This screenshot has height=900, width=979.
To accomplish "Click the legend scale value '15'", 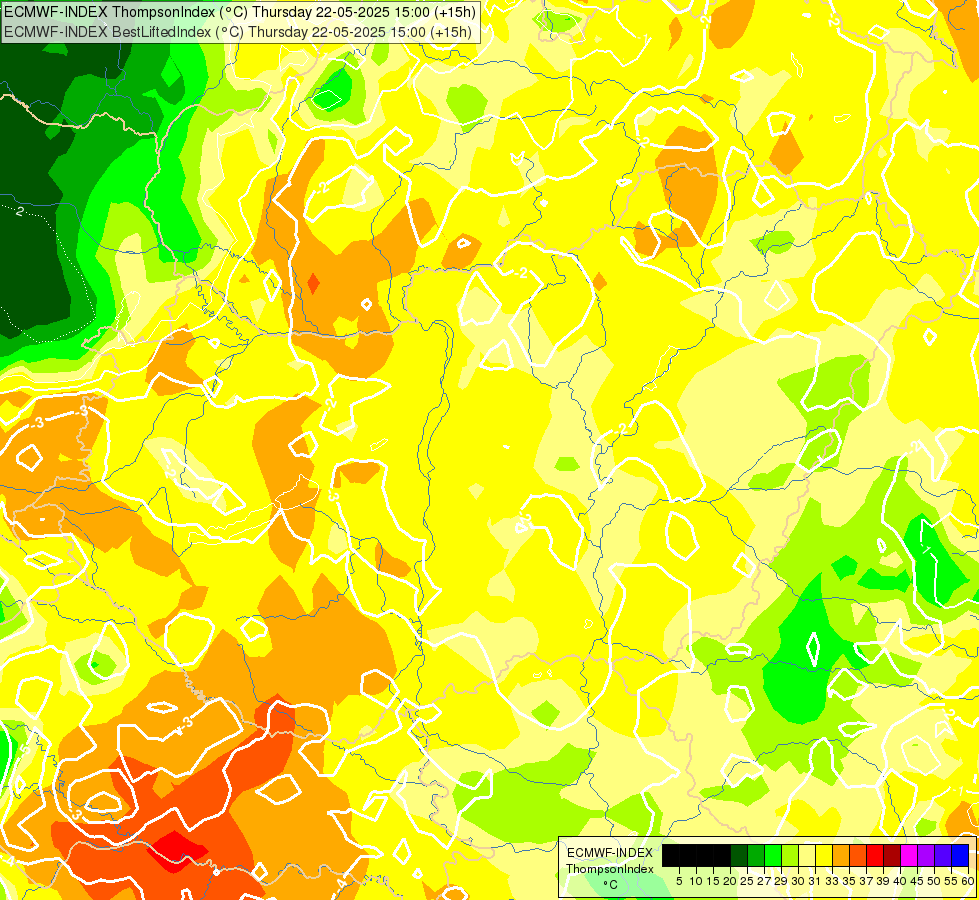I will [x=714, y=881].
